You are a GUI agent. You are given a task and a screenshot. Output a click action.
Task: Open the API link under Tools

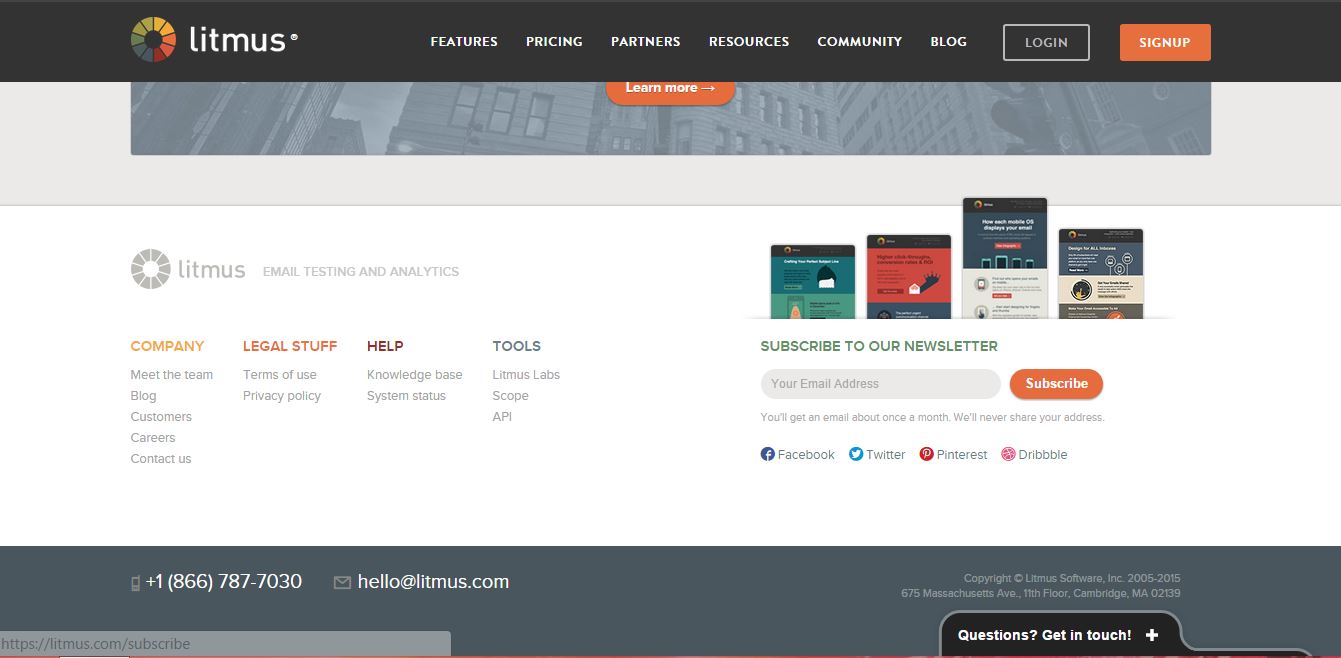(x=502, y=417)
